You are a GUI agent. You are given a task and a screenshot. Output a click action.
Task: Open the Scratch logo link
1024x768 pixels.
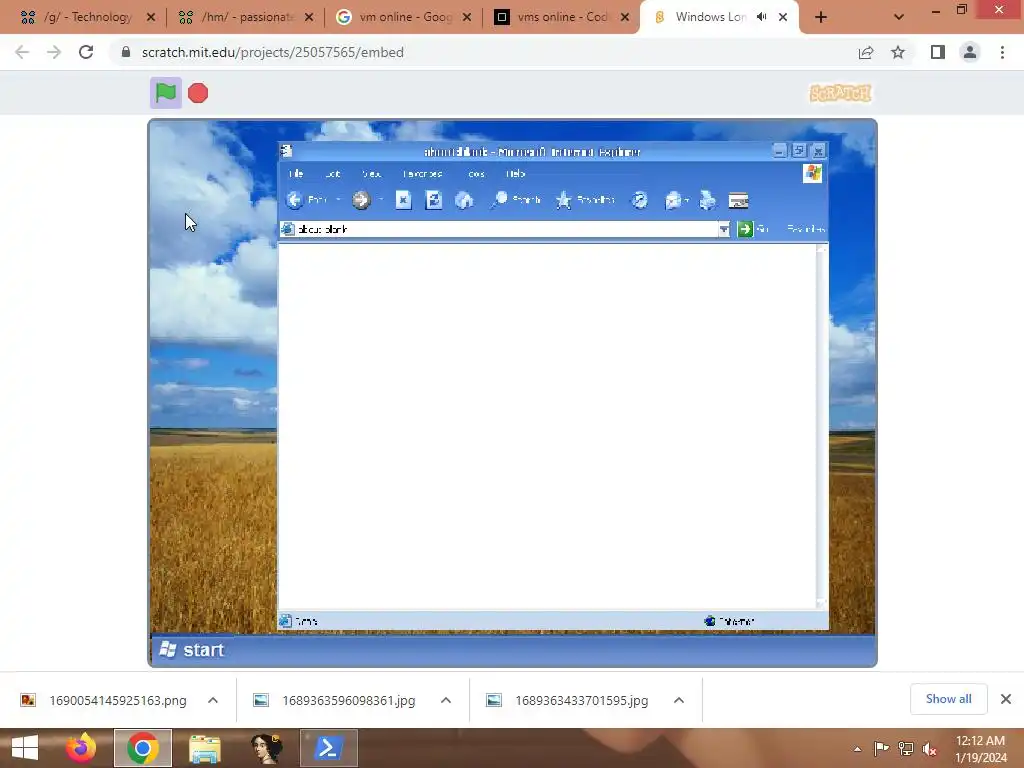840,93
